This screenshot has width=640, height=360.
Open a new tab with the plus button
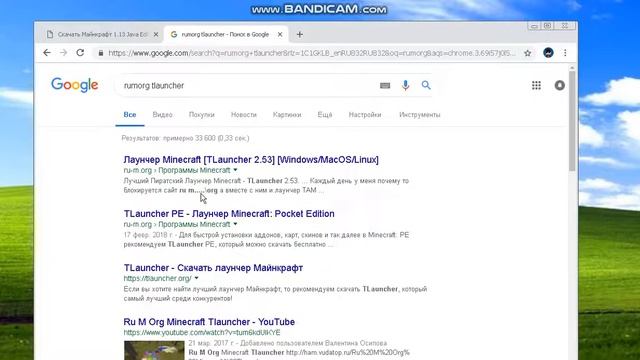[300, 35]
